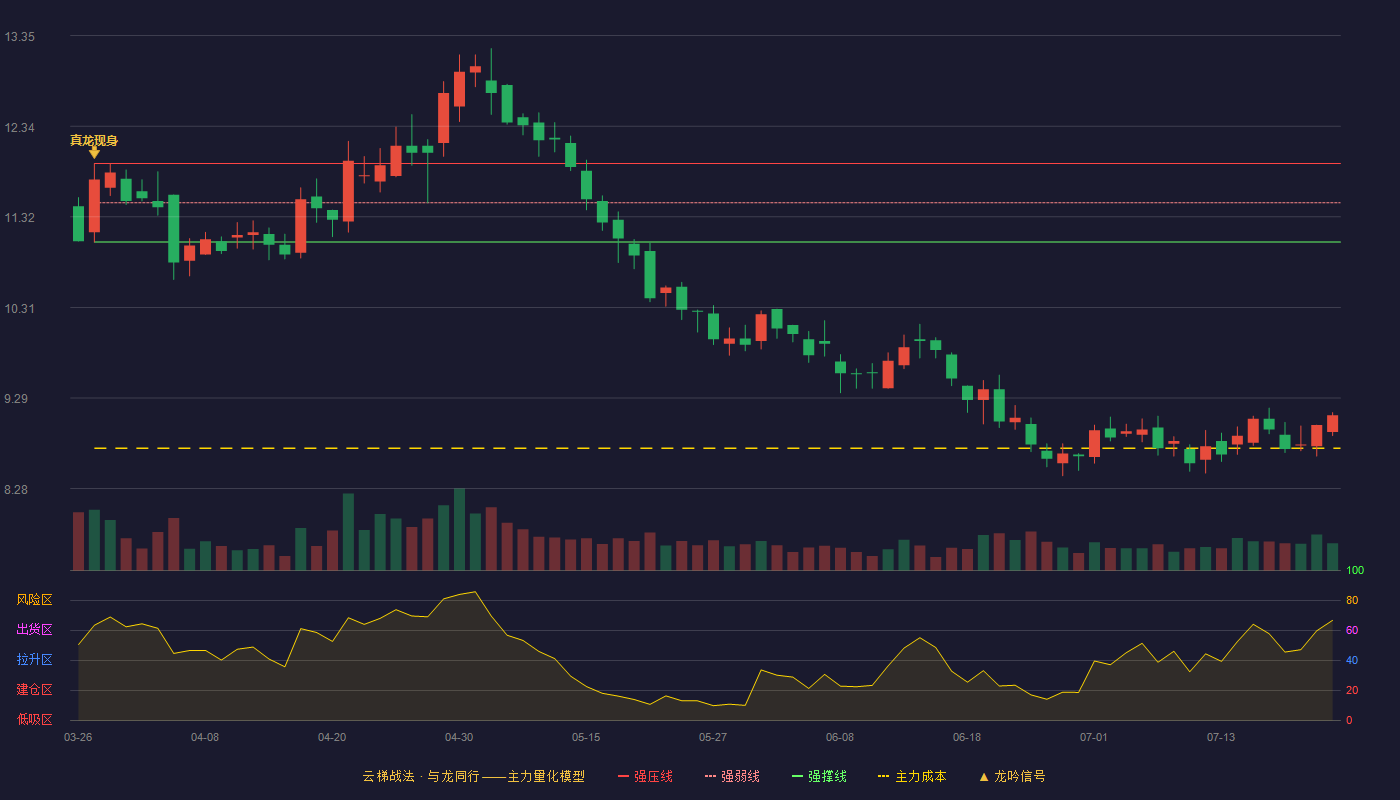1400x800 pixels.
Task: Click the 04-30 date label
Action: point(459,737)
